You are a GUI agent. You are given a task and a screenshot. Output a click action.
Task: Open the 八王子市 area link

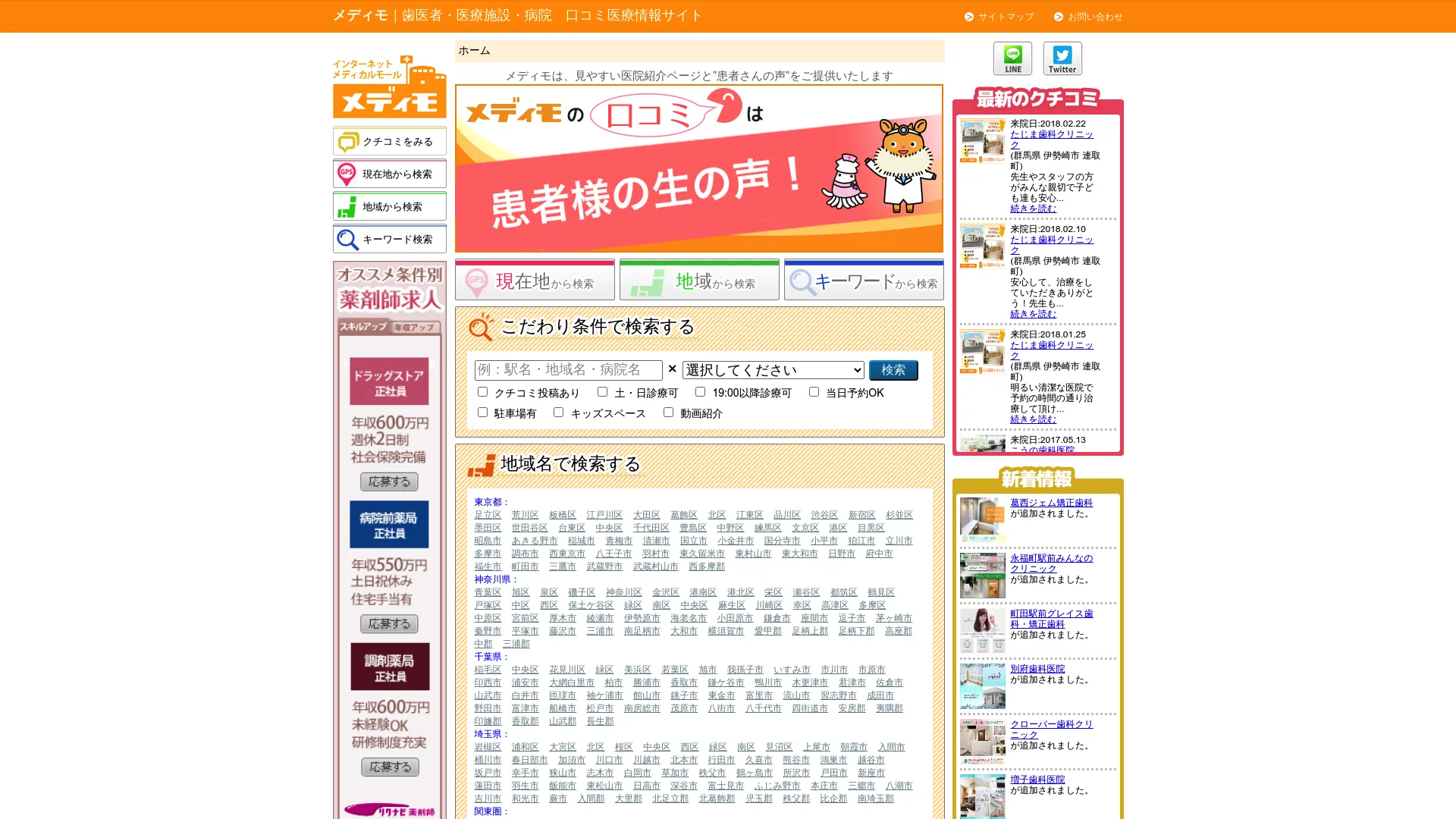tap(613, 554)
